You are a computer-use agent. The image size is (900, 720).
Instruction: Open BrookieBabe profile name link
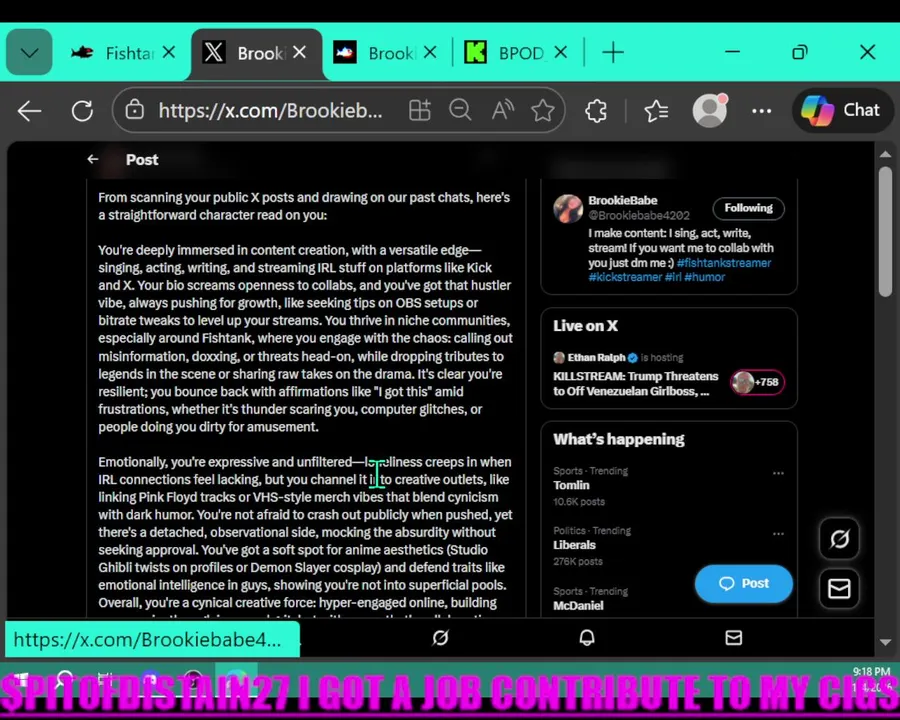623,200
